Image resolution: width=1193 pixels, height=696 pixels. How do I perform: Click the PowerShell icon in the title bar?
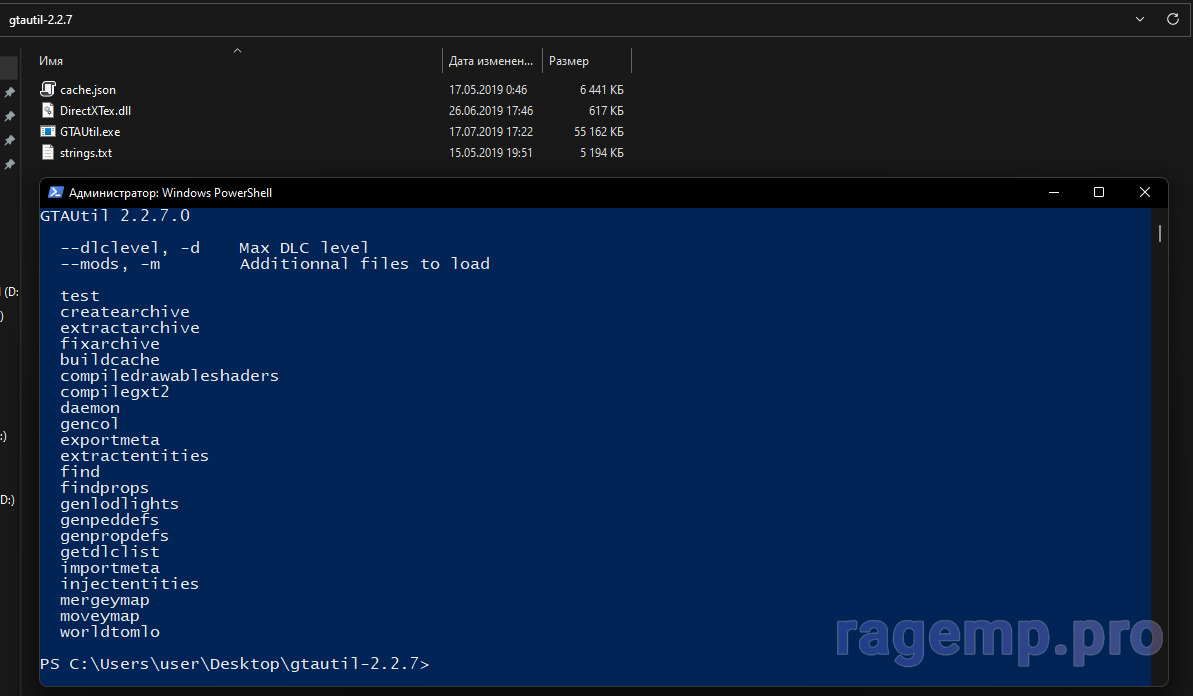pos(56,193)
